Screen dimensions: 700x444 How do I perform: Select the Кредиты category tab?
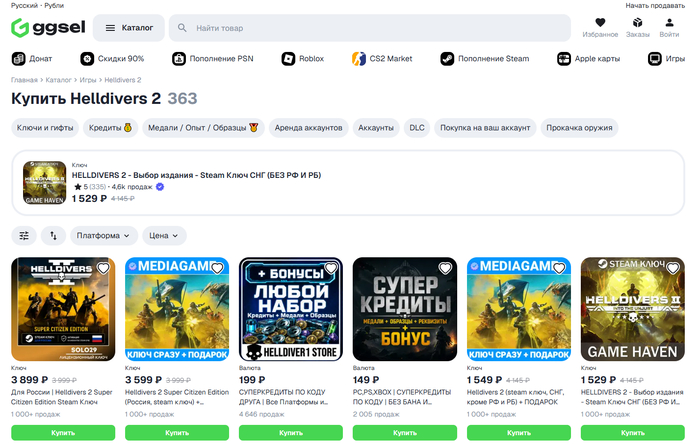110,128
